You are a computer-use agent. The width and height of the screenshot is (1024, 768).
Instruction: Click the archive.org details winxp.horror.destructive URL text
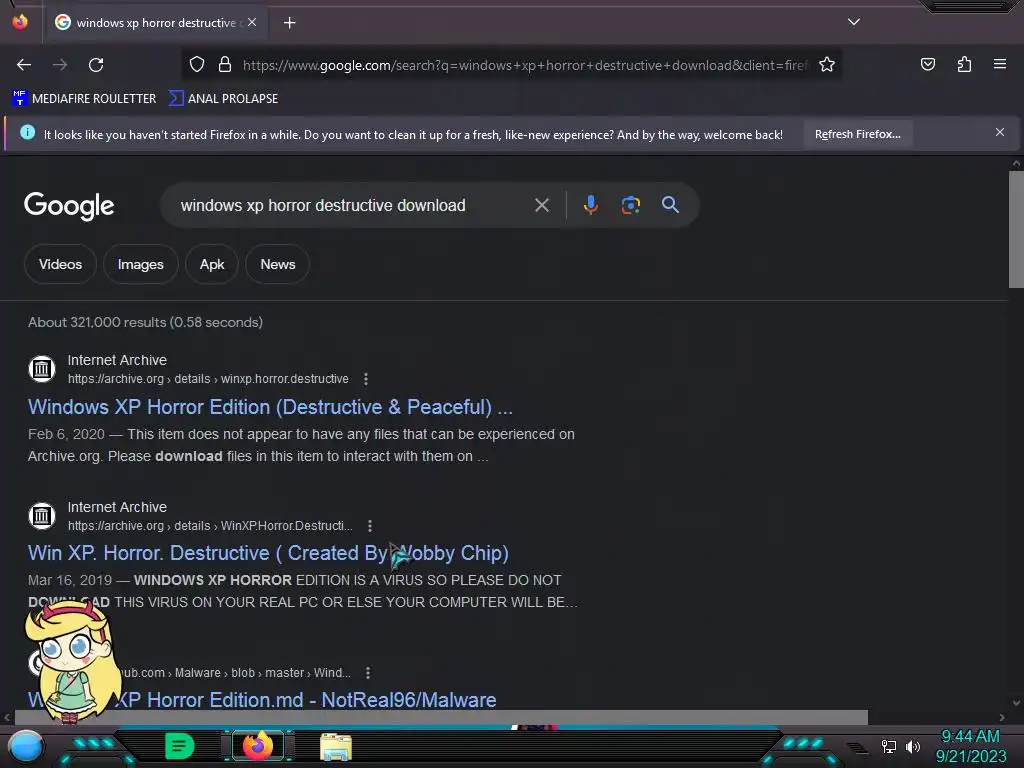point(208,379)
